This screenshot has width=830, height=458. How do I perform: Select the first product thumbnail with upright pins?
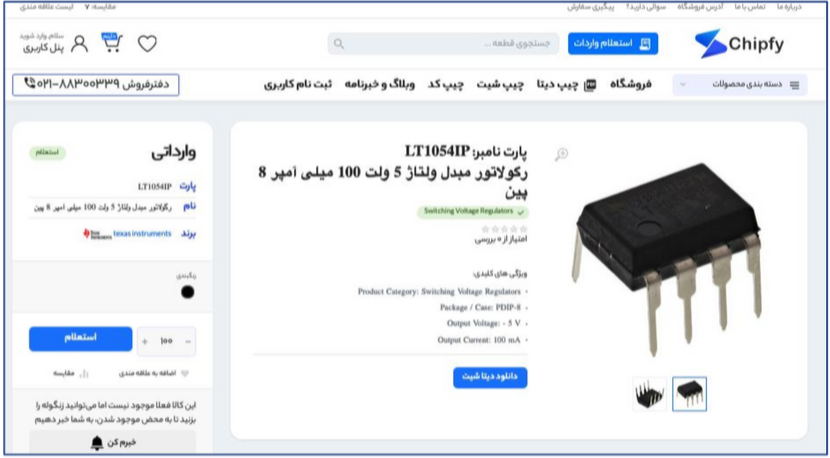click(649, 394)
